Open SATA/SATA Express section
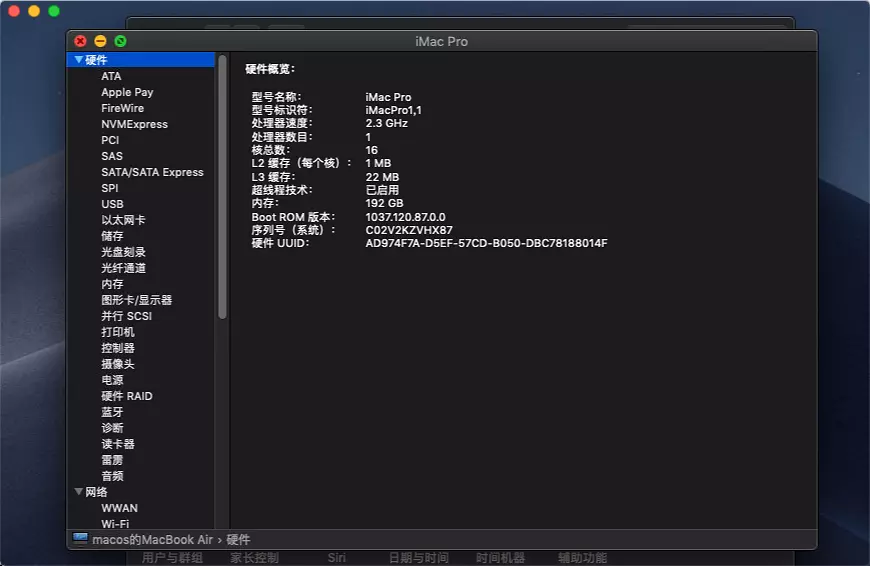Viewport: 870px width, 566px height. click(x=152, y=172)
